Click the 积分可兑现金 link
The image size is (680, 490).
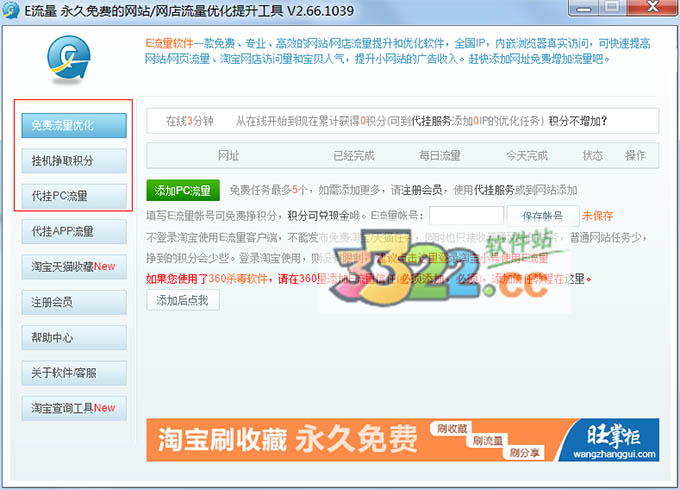[320, 216]
